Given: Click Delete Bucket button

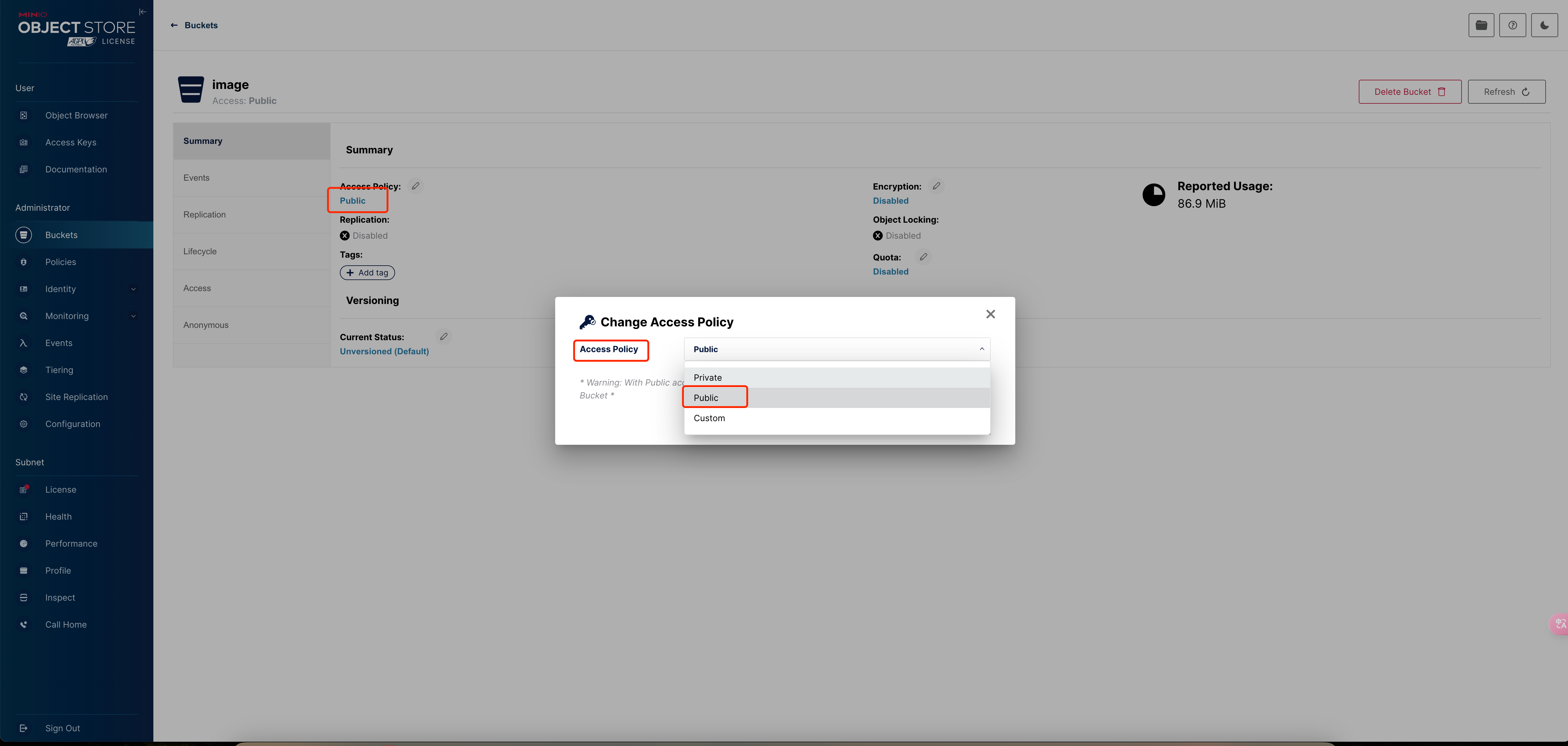Looking at the screenshot, I should pos(1410,91).
